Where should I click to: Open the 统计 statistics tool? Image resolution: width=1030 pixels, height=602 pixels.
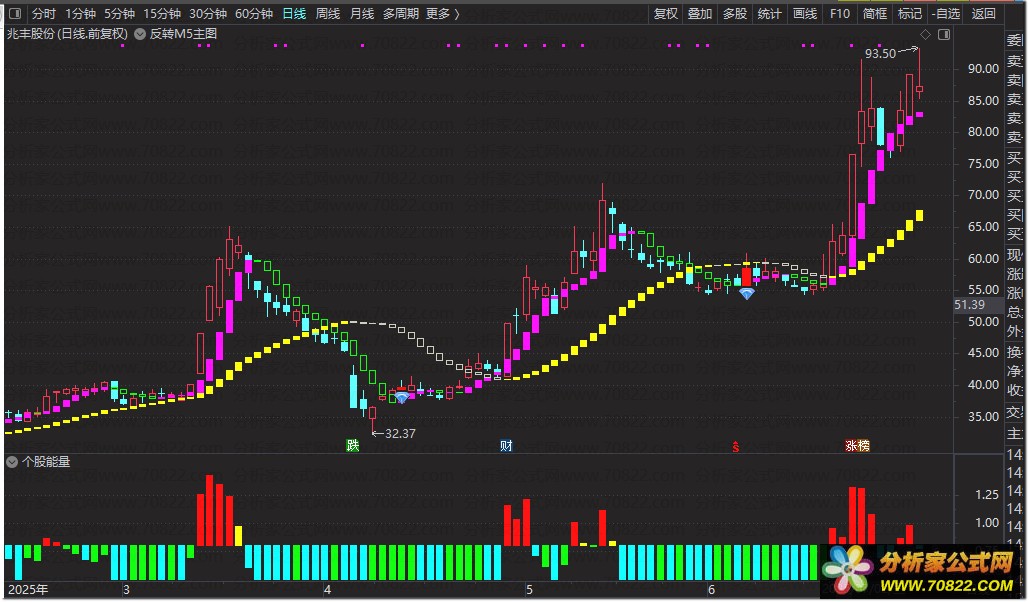pyautogui.click(x=769, y=13)
